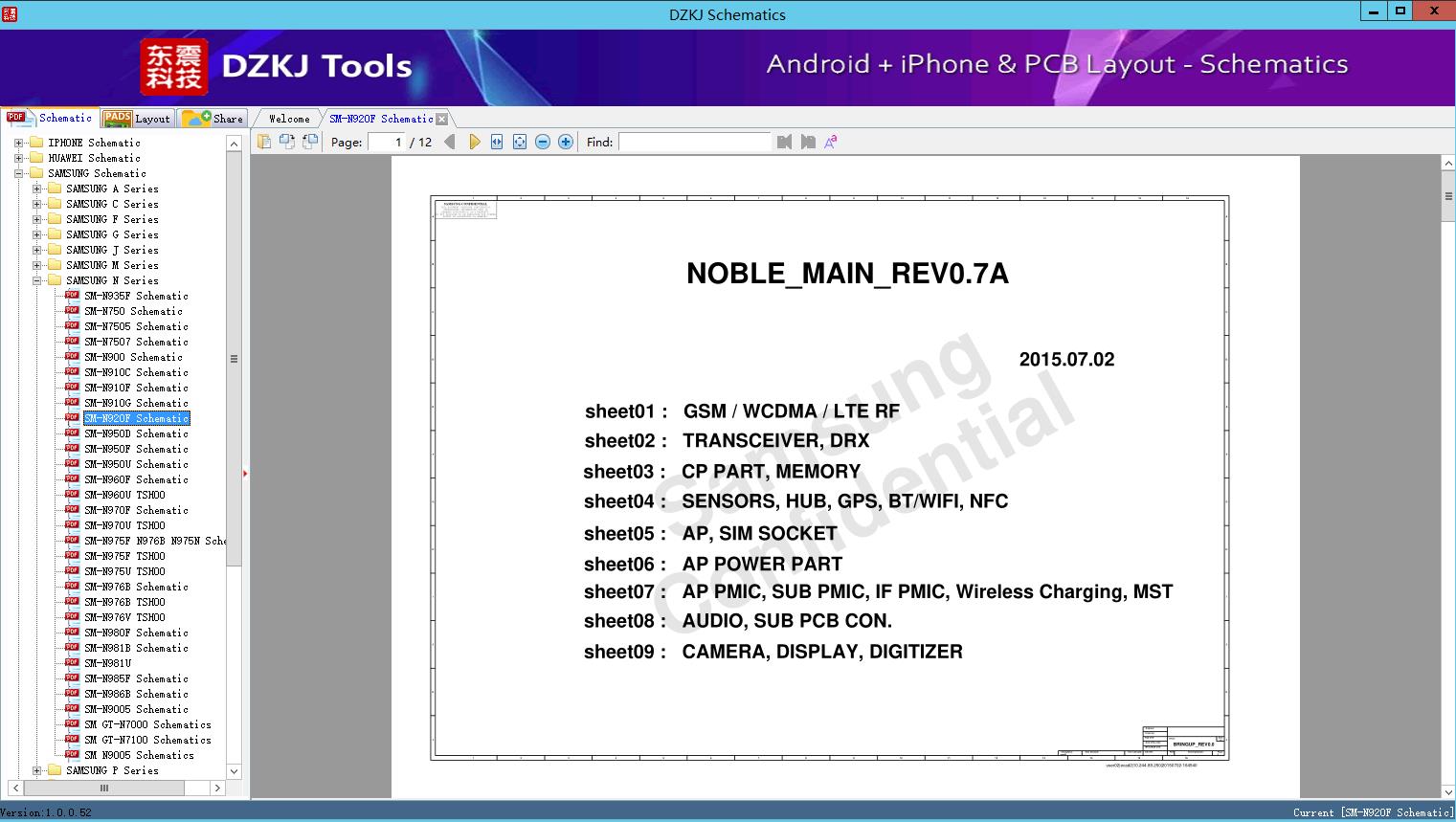The width and height of the screenshot is (1456, 822).
Task: Click the PDF icon beside SM-N935F Schematic
Action: click(72, 295)
